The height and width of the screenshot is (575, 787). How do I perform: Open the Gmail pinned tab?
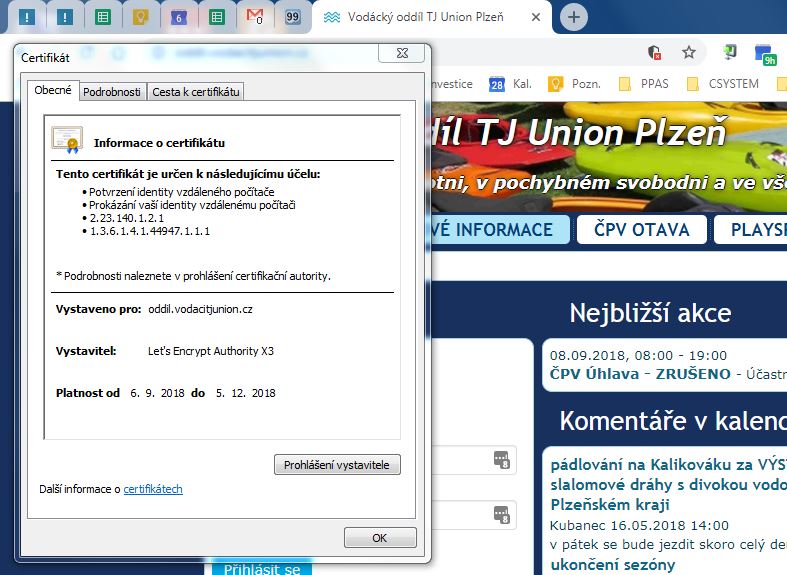(x=255, y=17)
